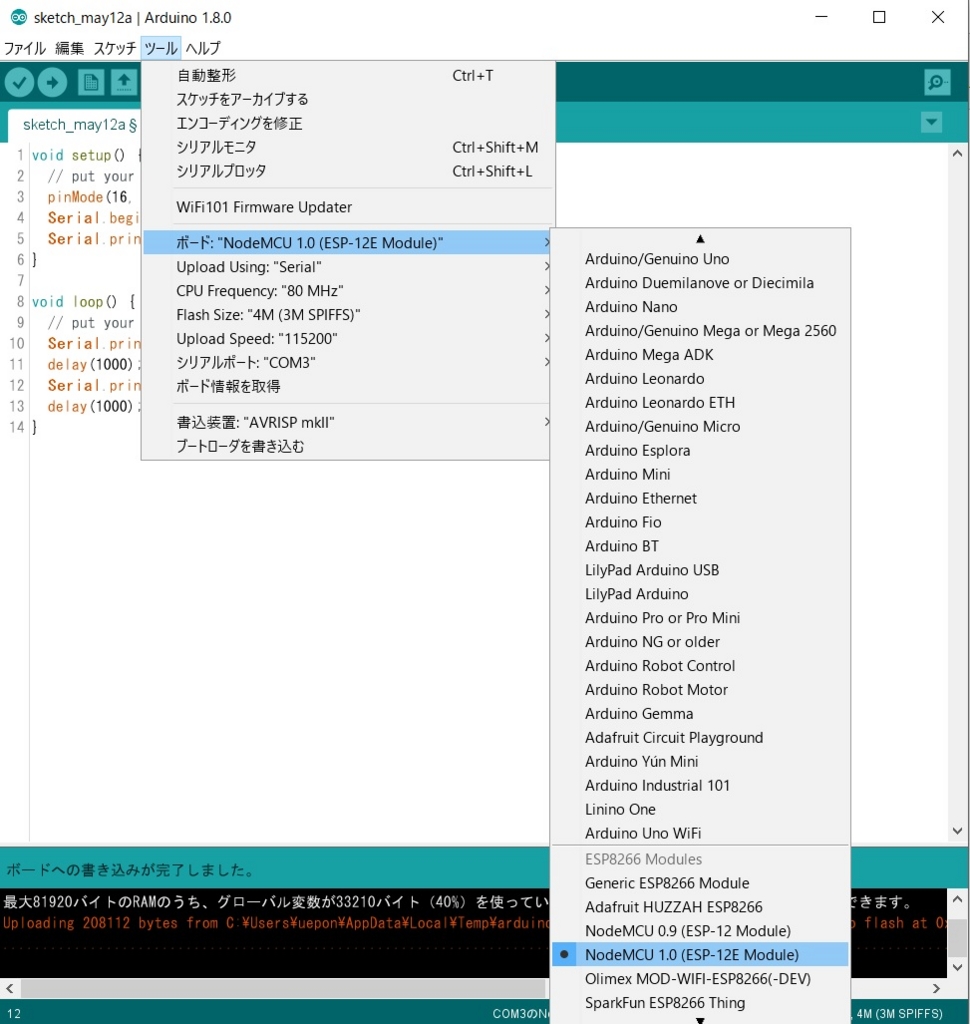Select Adafruit HUZZAH ESP8266 board
The width and height of the screenshot is (970, 1024).
click(x=700, y=906)
